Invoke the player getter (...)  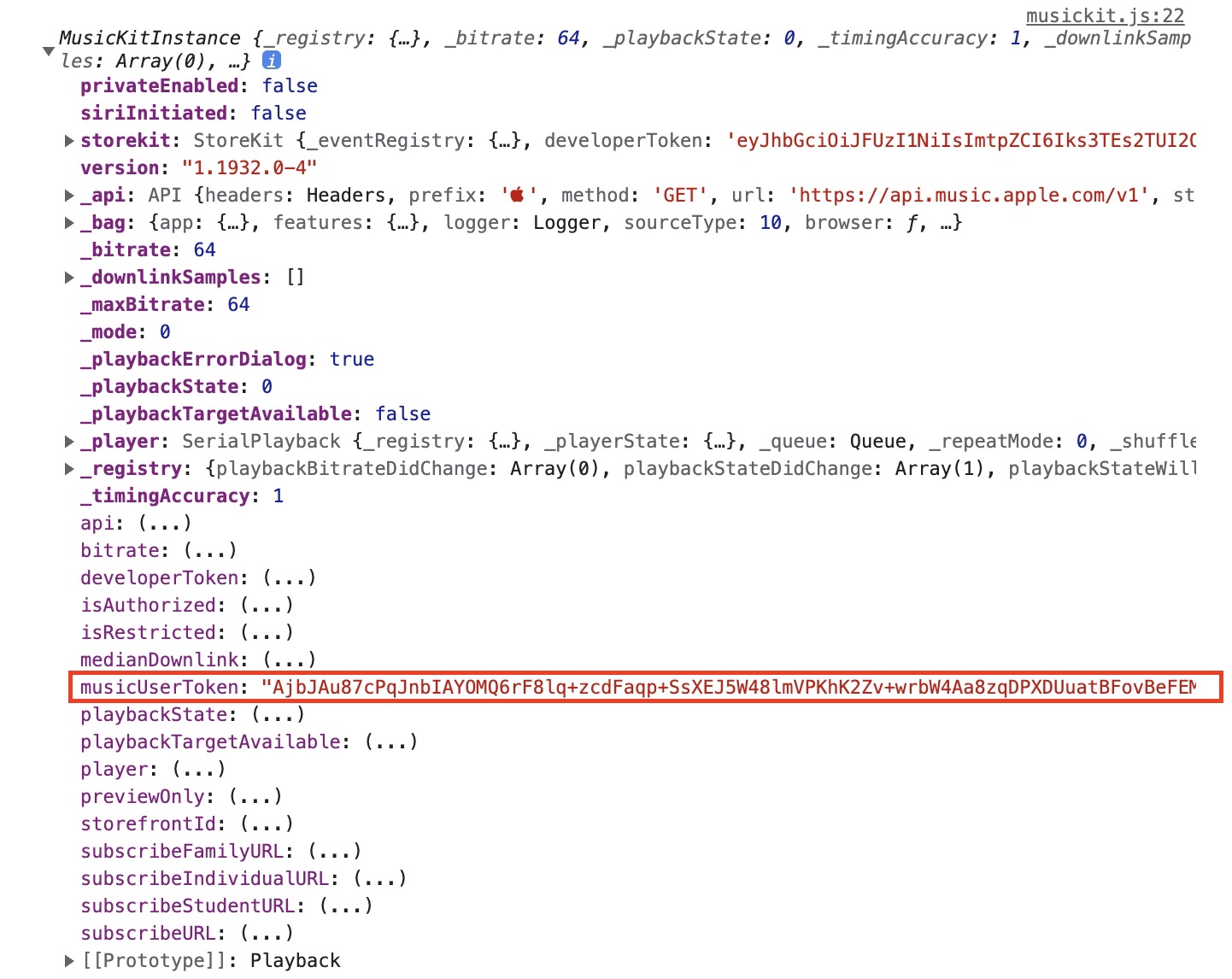198,769
